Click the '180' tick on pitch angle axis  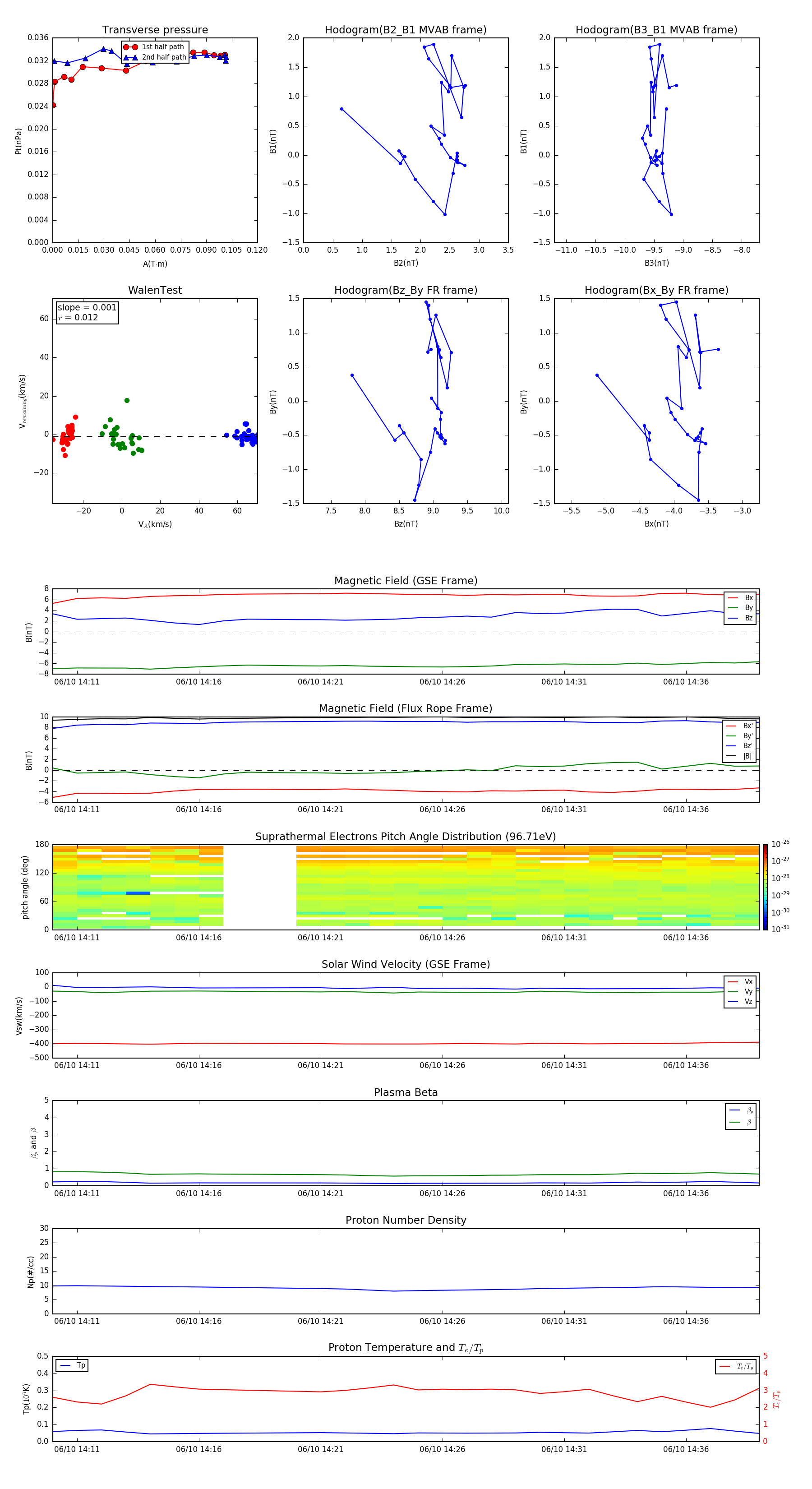click(42, 845)
